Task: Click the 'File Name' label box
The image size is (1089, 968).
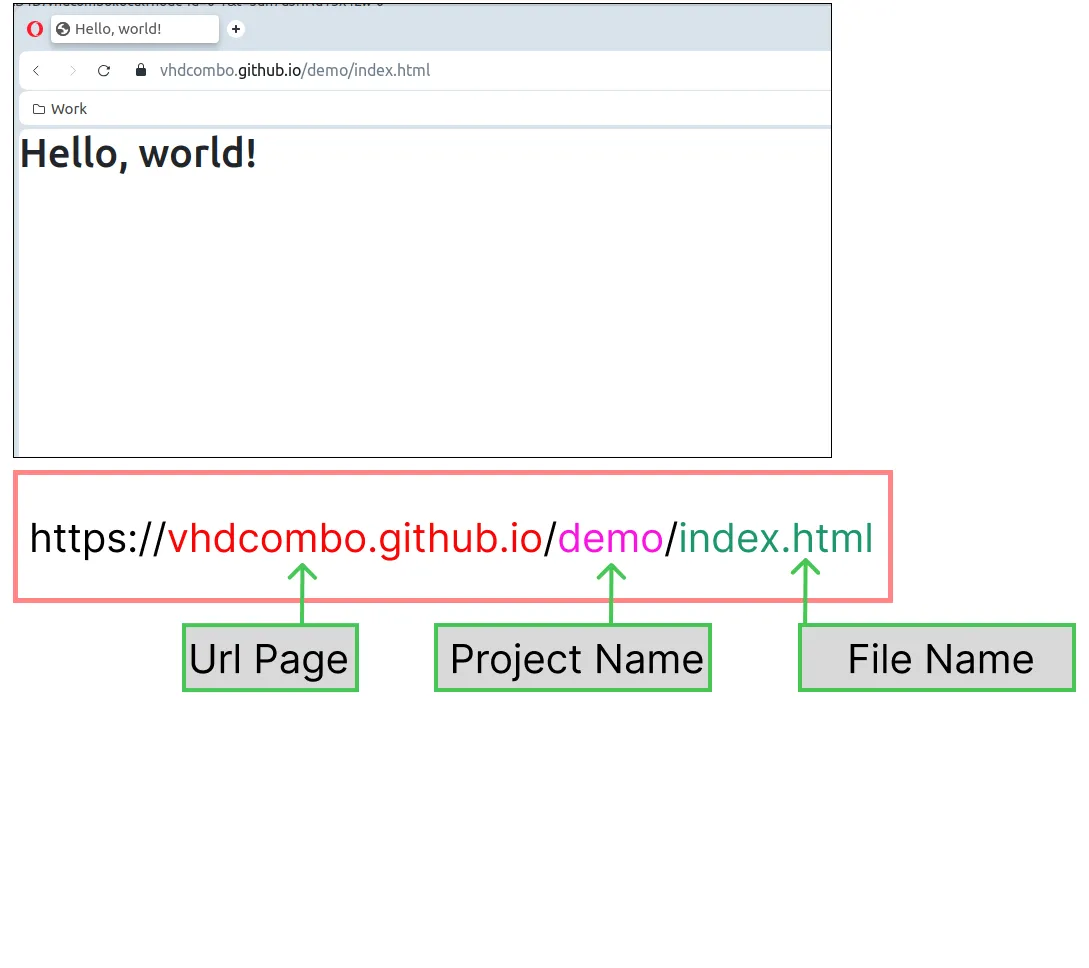Action: tap(937, 658)
